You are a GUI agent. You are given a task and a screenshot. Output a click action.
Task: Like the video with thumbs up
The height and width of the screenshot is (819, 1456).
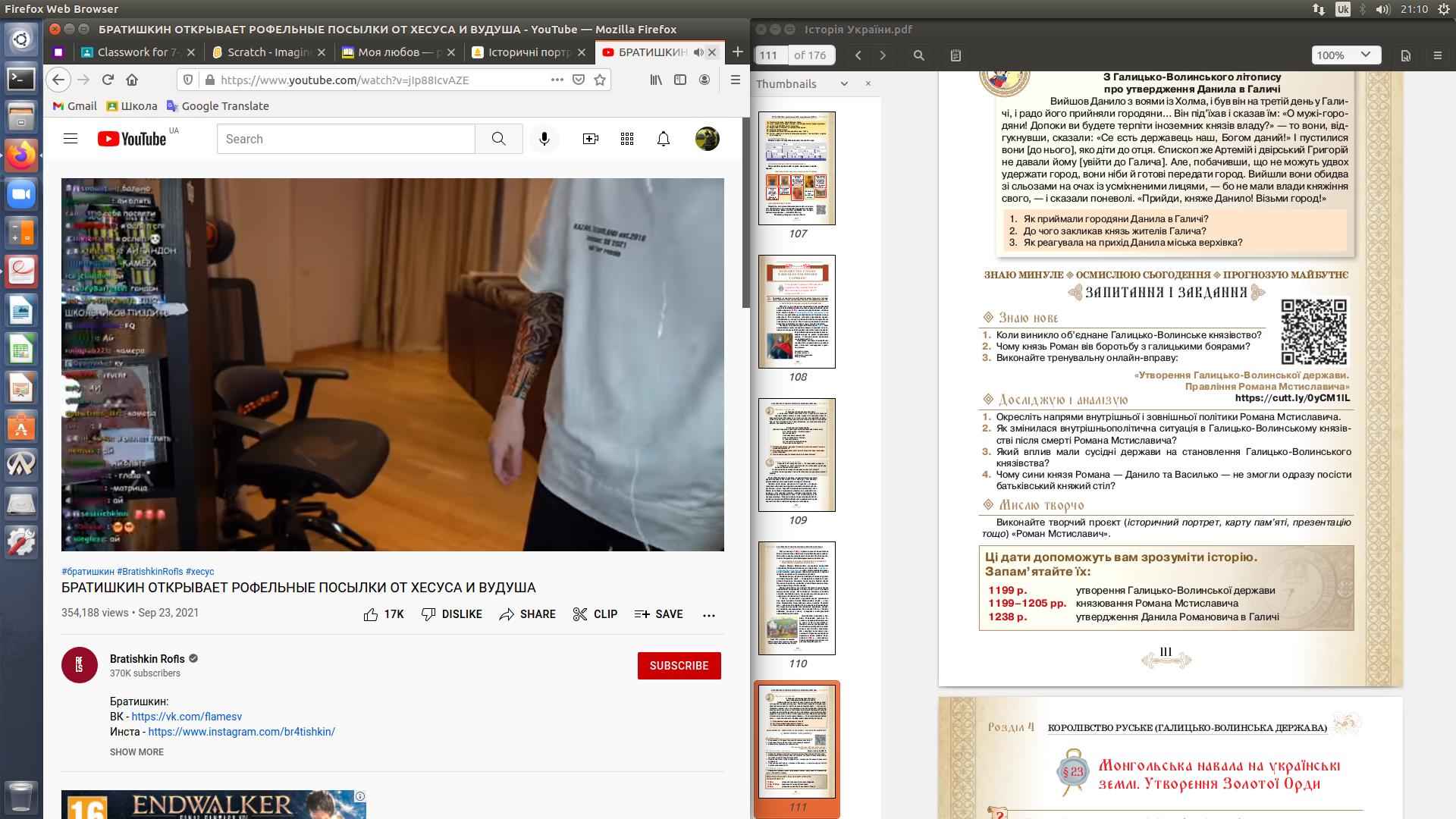(x=371, y=614)
